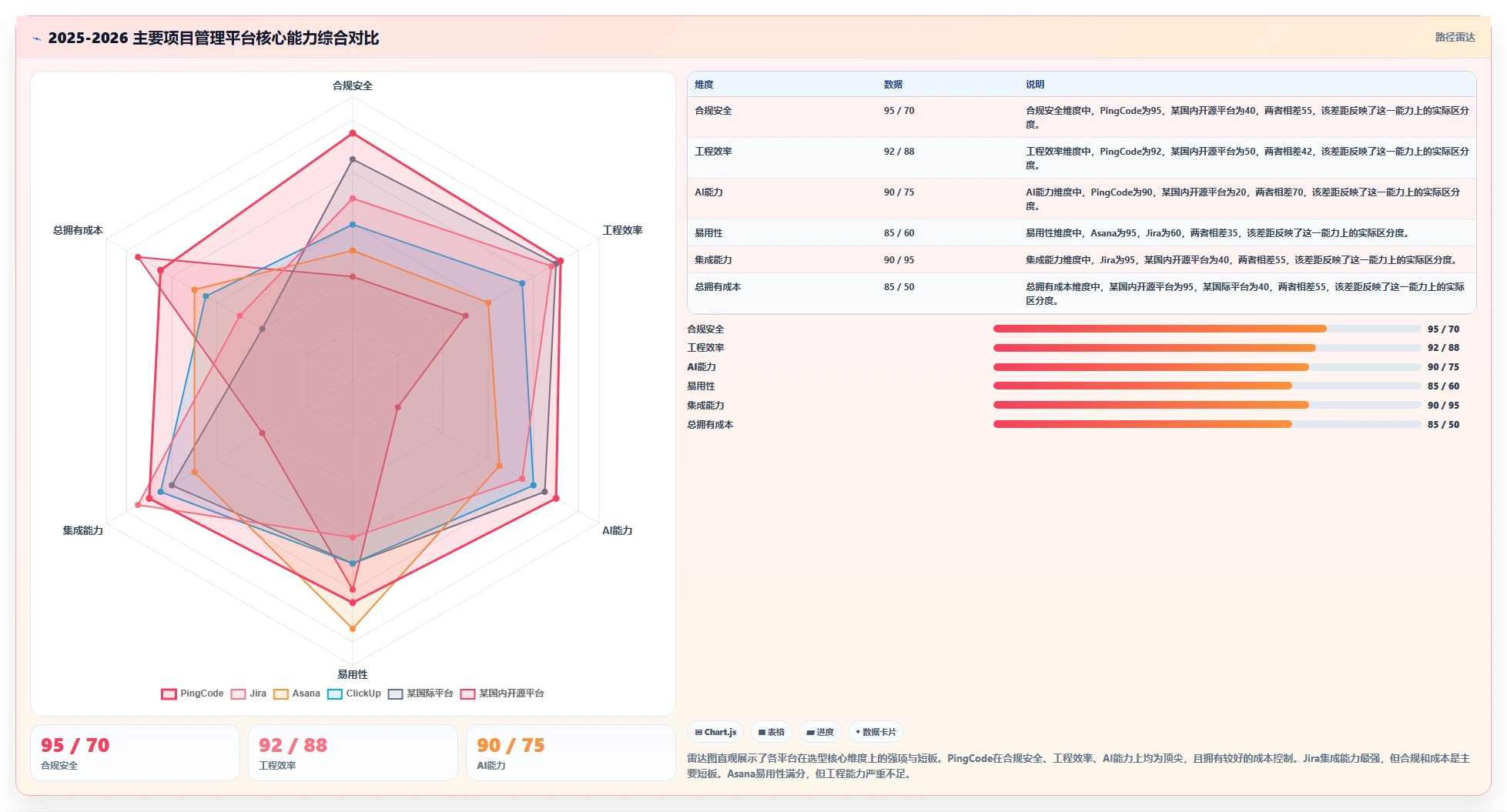Viewport: 1507px width, 812px height.
Task: Click the radar summary paragraph text
Action: (x=1079, y=766)
